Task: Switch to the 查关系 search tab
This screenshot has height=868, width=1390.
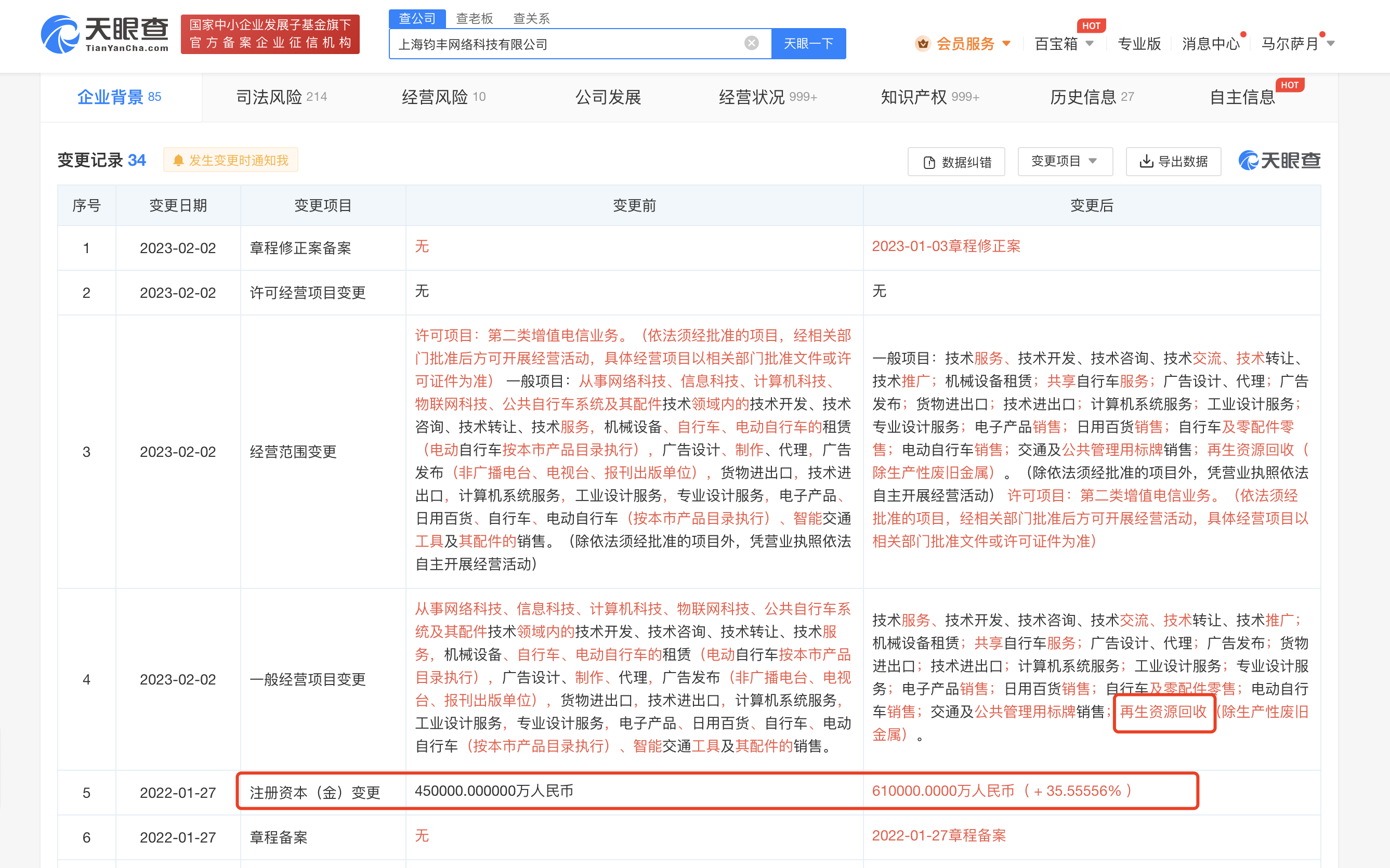Action: [x=531, y=18]
